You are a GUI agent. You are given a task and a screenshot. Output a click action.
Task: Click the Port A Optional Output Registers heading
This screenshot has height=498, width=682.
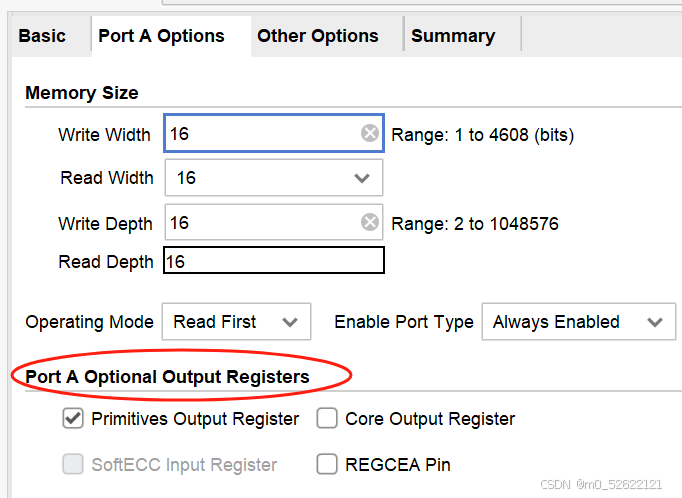coord(168,377)
